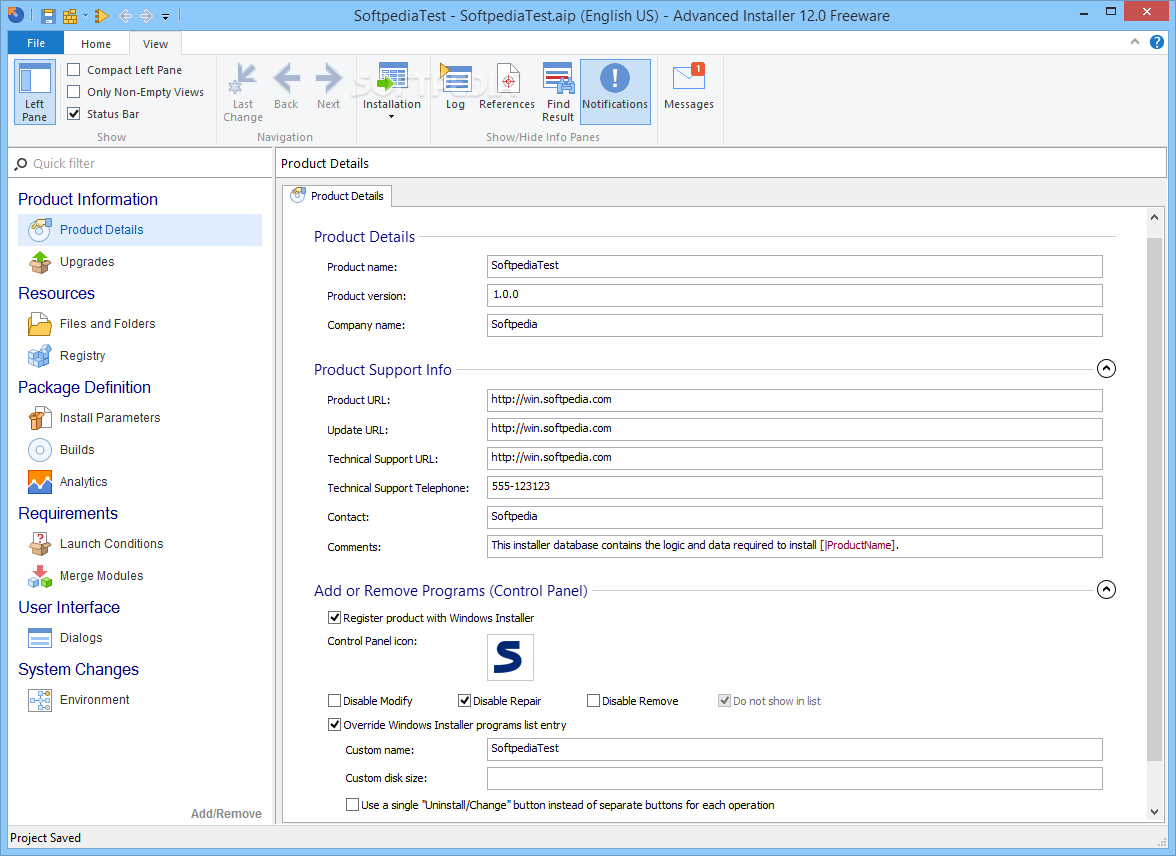Click the Product Information section heading
Image resolution: width=1176 pixels, height=856 pixels.
pyautogui.click(x=88, y=199)
